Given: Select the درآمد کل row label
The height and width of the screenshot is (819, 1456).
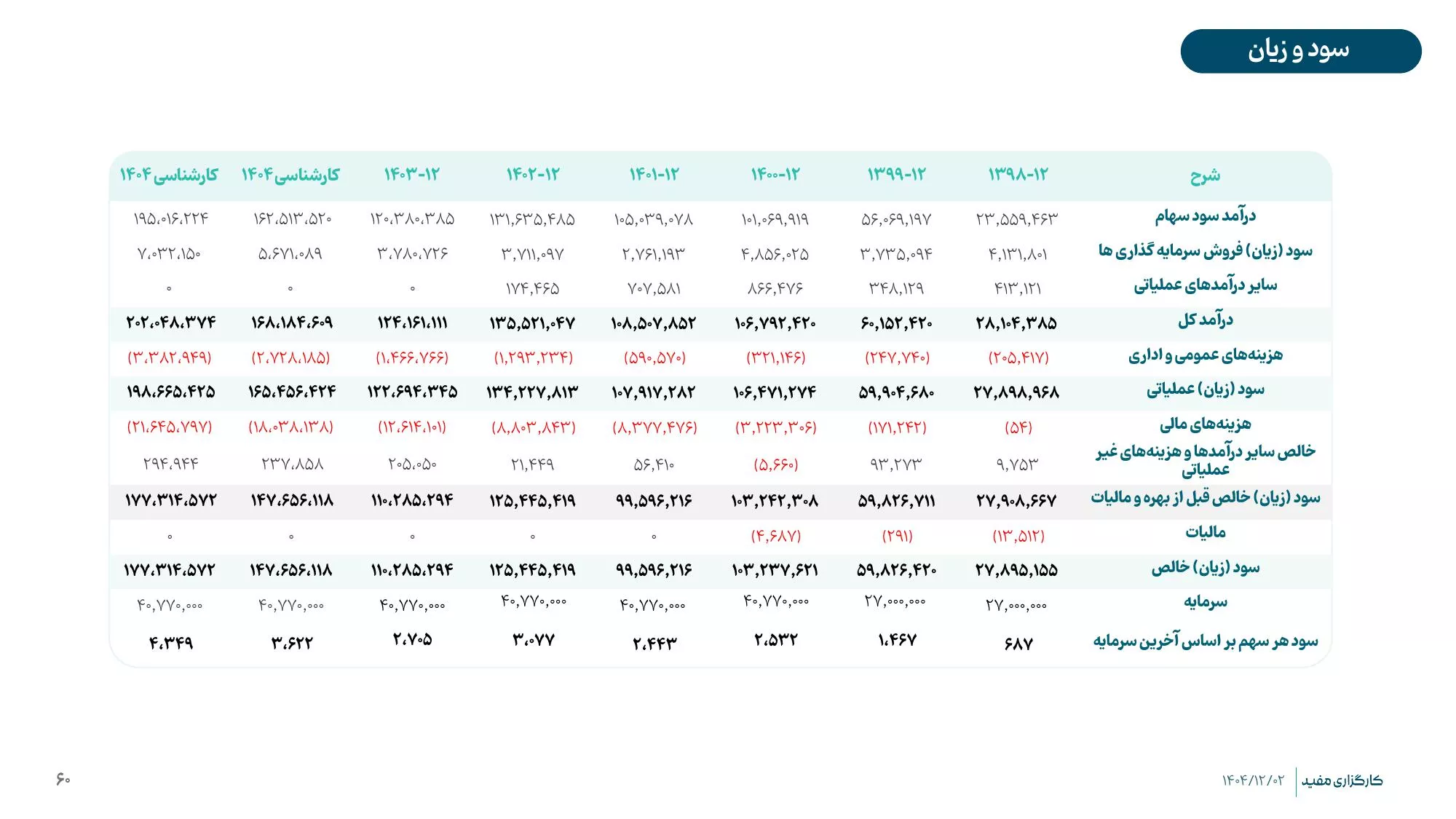Looking at the screenshot, I should 1205,320.
